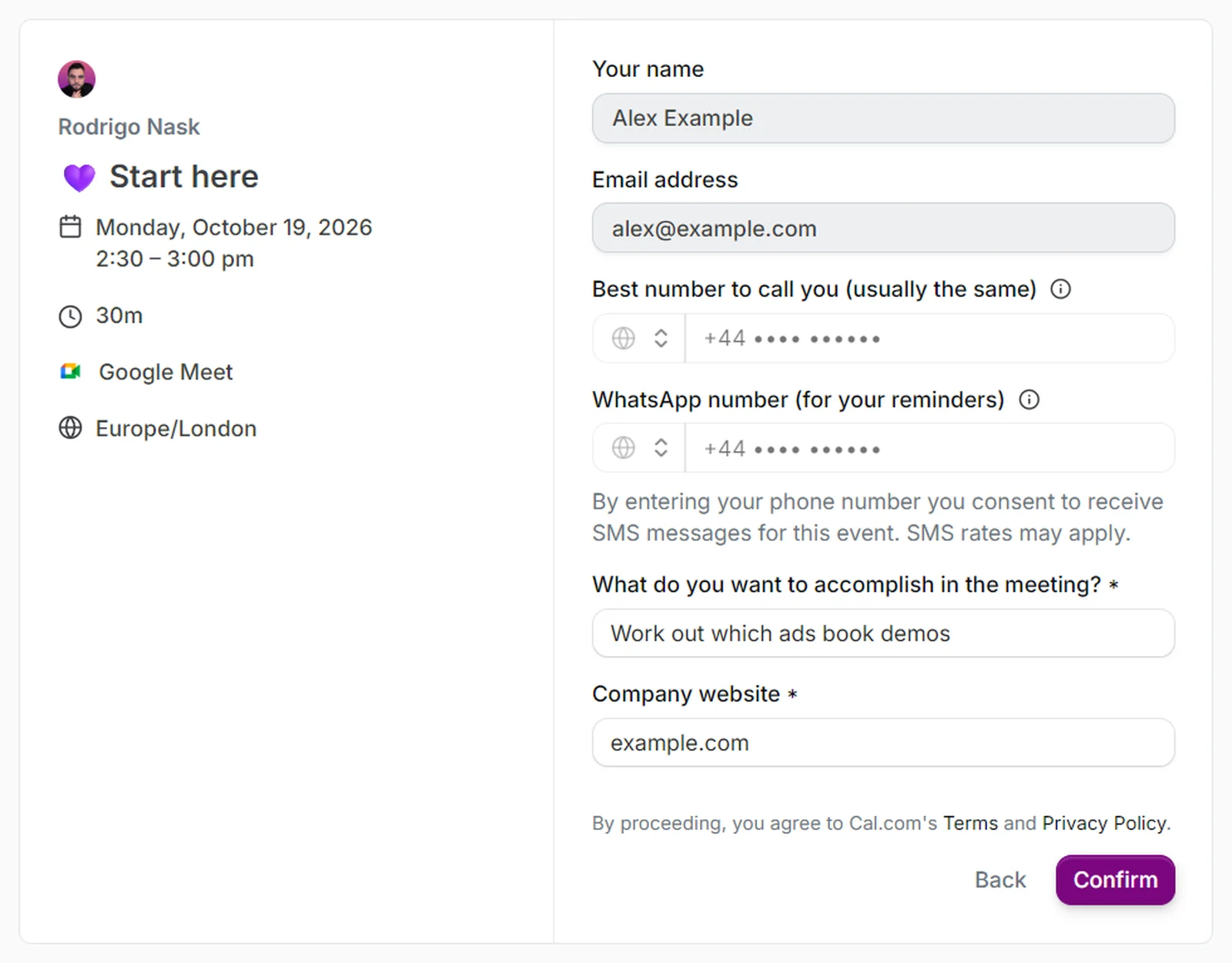Open the Privacy Policy link
This screenshot has height=963, width=1232.
coord(1104,823)
